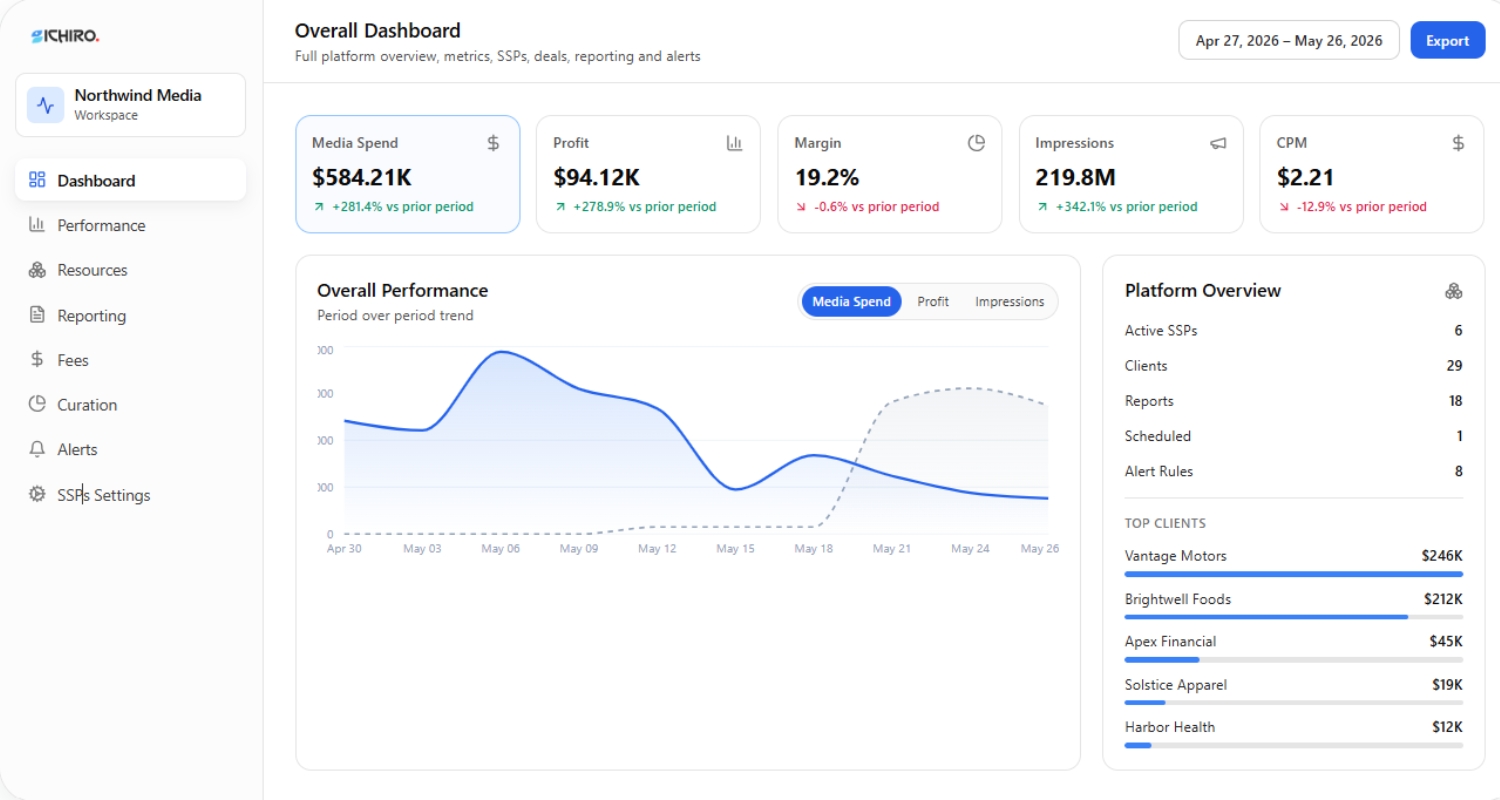
Task: Click the Active SSPs count row
Action: (1293, 330)
